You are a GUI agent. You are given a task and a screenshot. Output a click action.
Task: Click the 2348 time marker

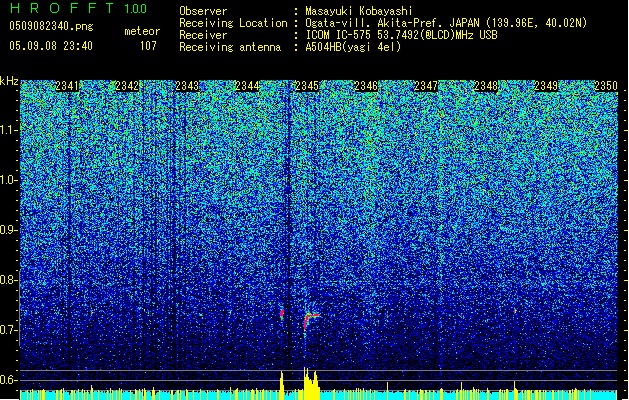coord(486,86)
